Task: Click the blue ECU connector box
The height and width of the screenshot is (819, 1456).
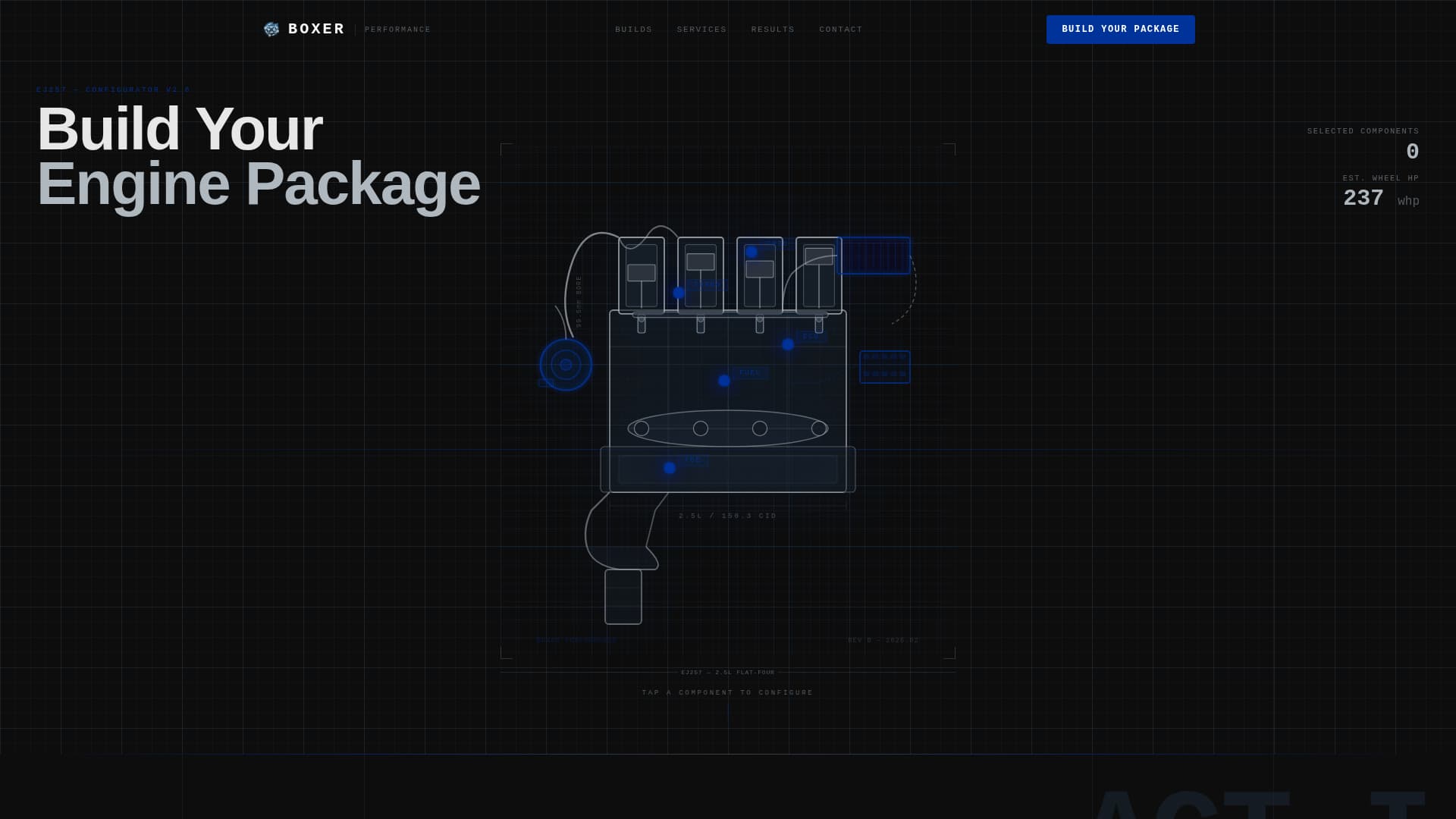Action: (885, 367)
